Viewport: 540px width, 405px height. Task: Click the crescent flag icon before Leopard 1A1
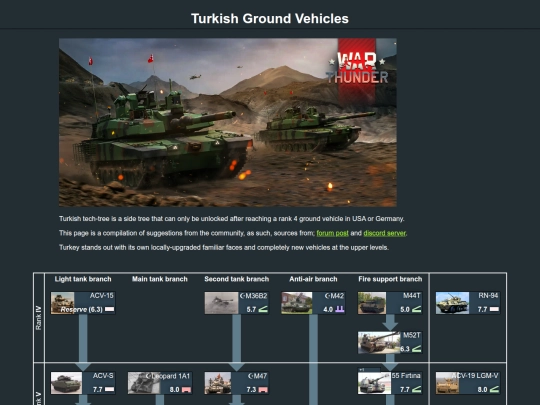(148, 376)
